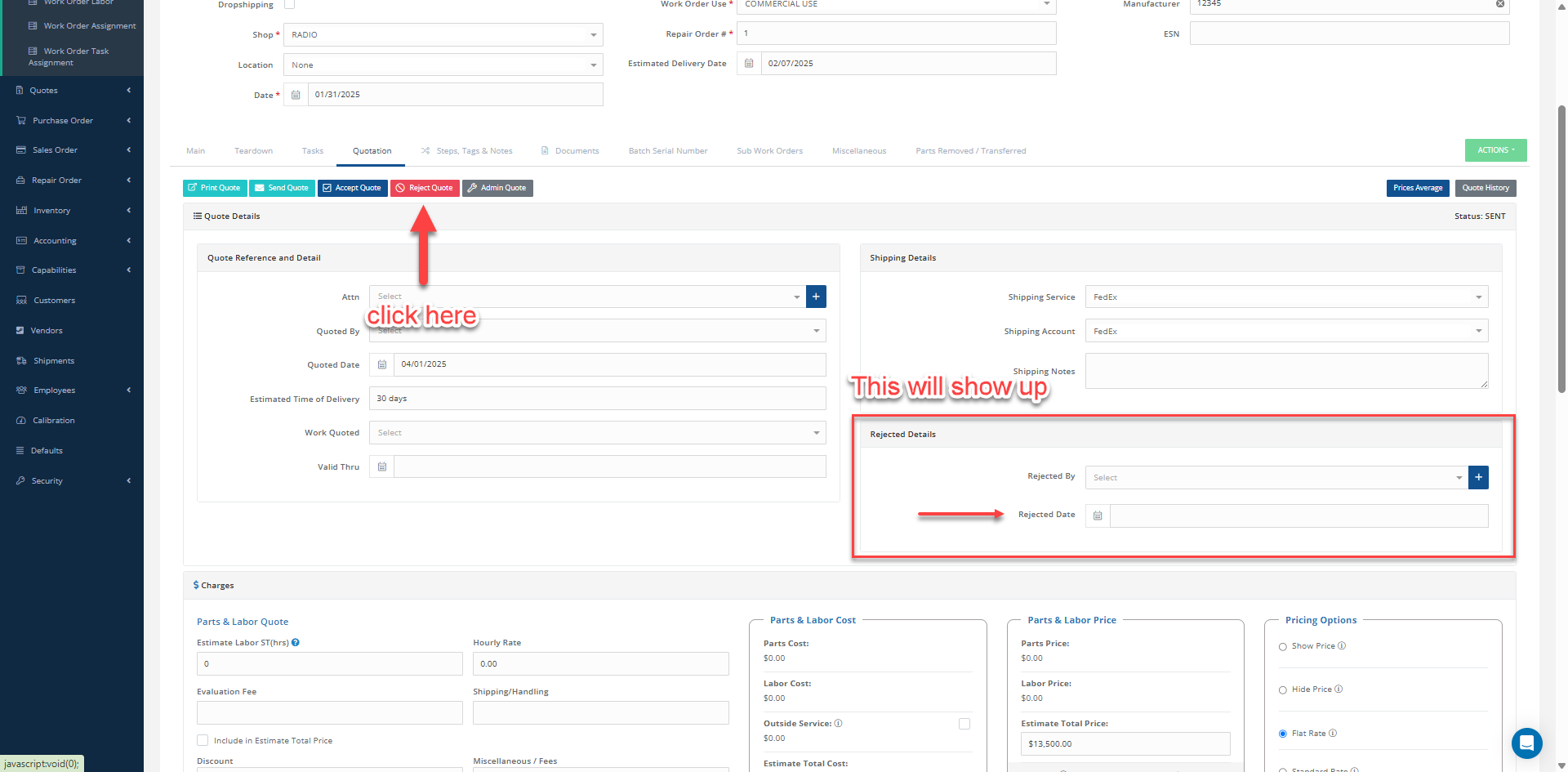This screenshot has width=1568, height=772.
Task: Open Valid Thru calendar icon
Action: 381,467
